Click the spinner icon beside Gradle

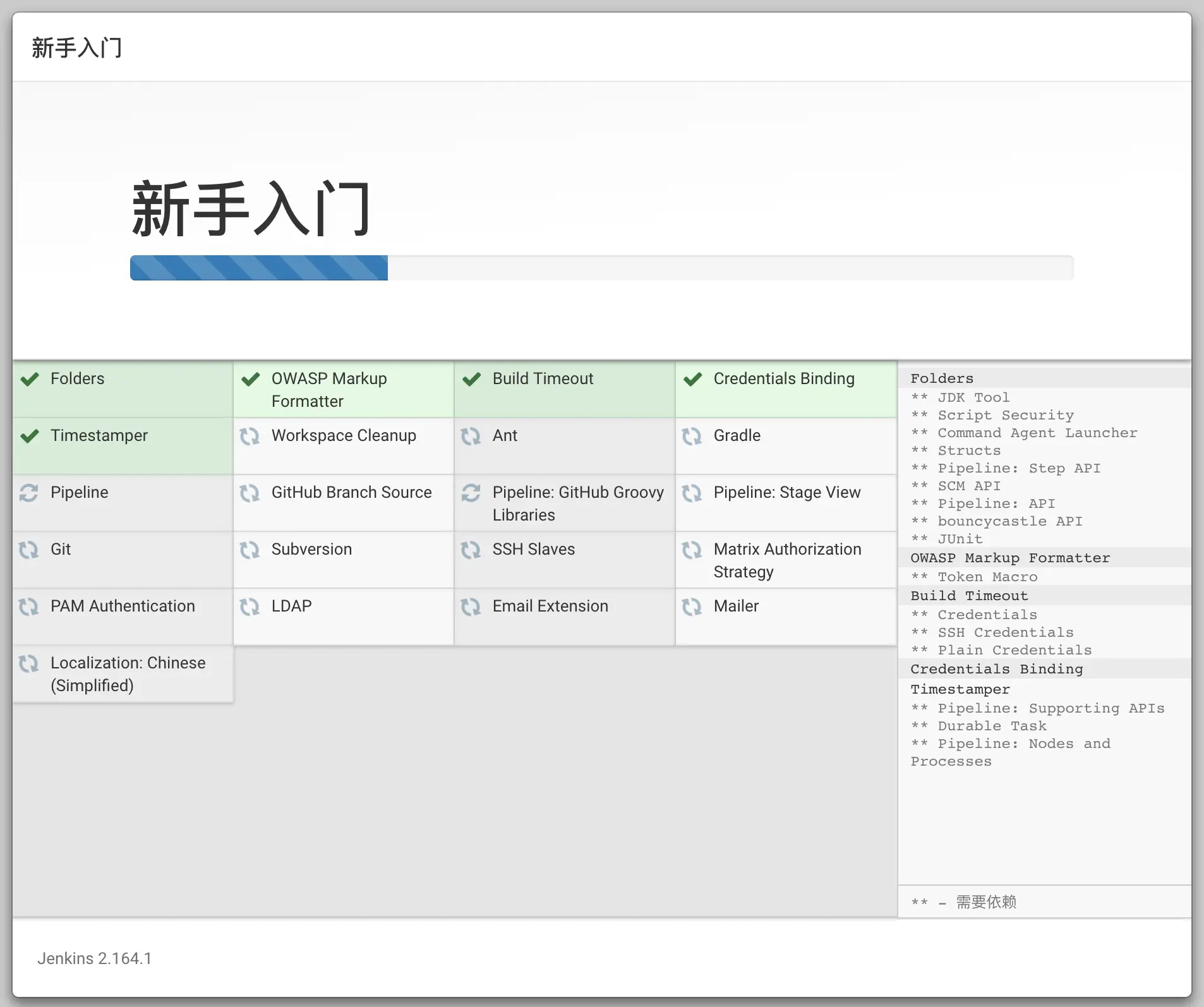pos(693,436)
